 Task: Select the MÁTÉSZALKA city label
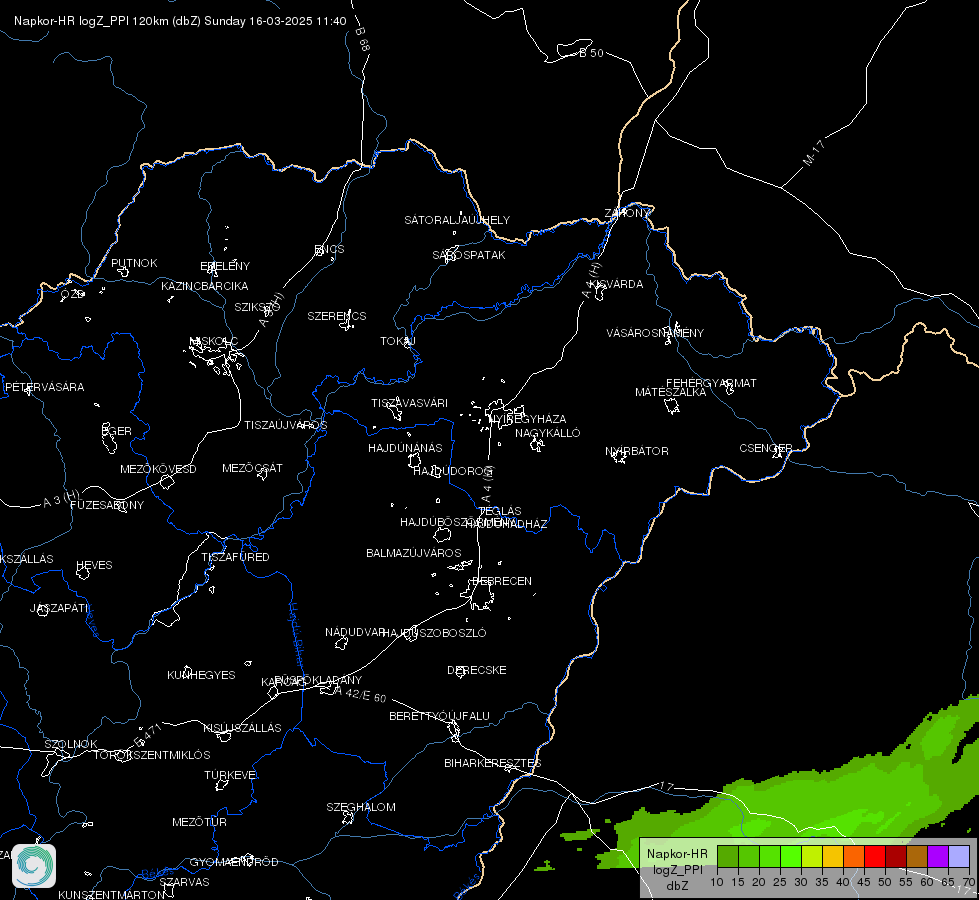pyautogui.click(x=671, y=392)
